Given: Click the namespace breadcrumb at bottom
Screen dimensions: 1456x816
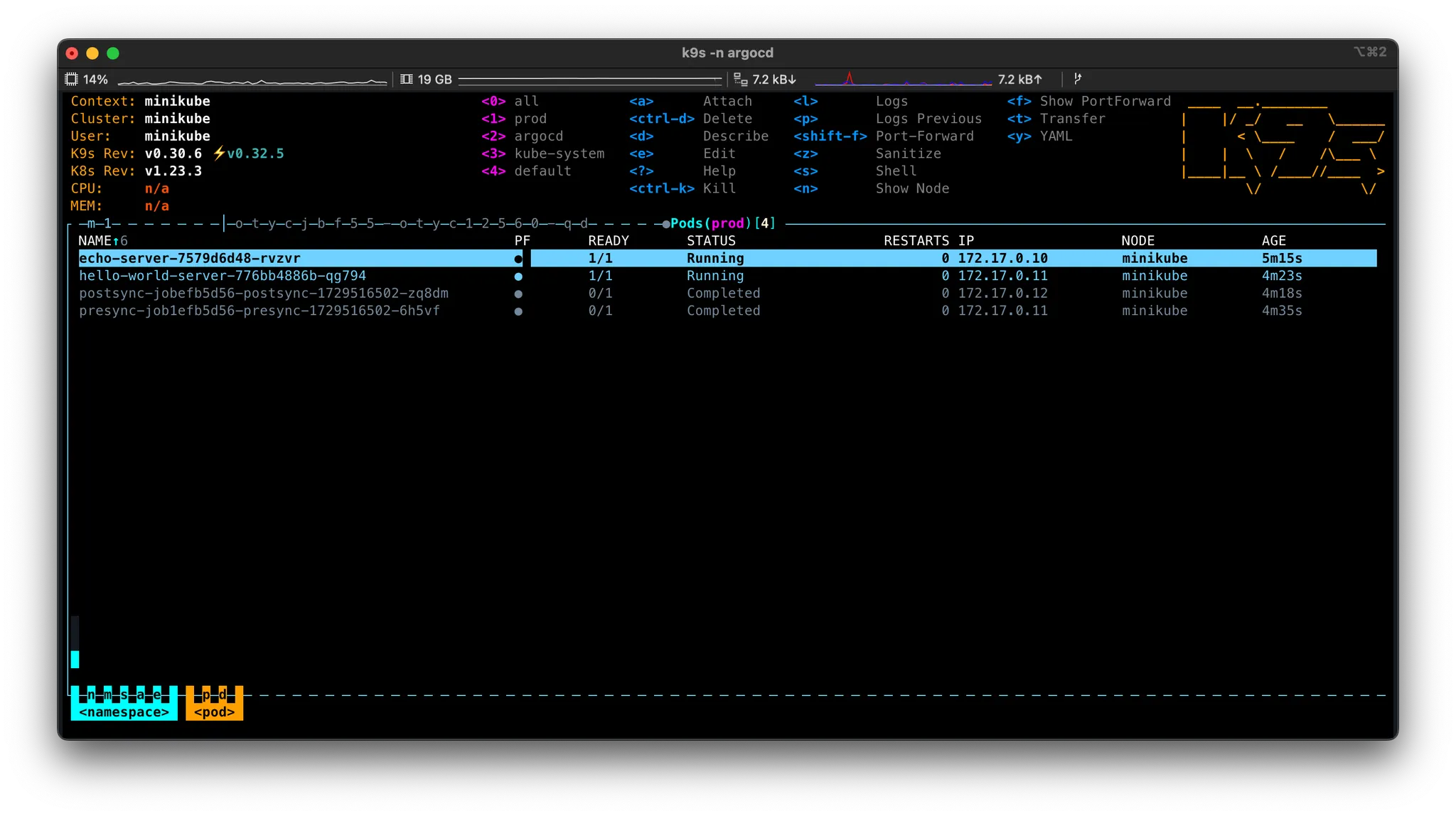Looking at the screenshot, I should [124, 712].
